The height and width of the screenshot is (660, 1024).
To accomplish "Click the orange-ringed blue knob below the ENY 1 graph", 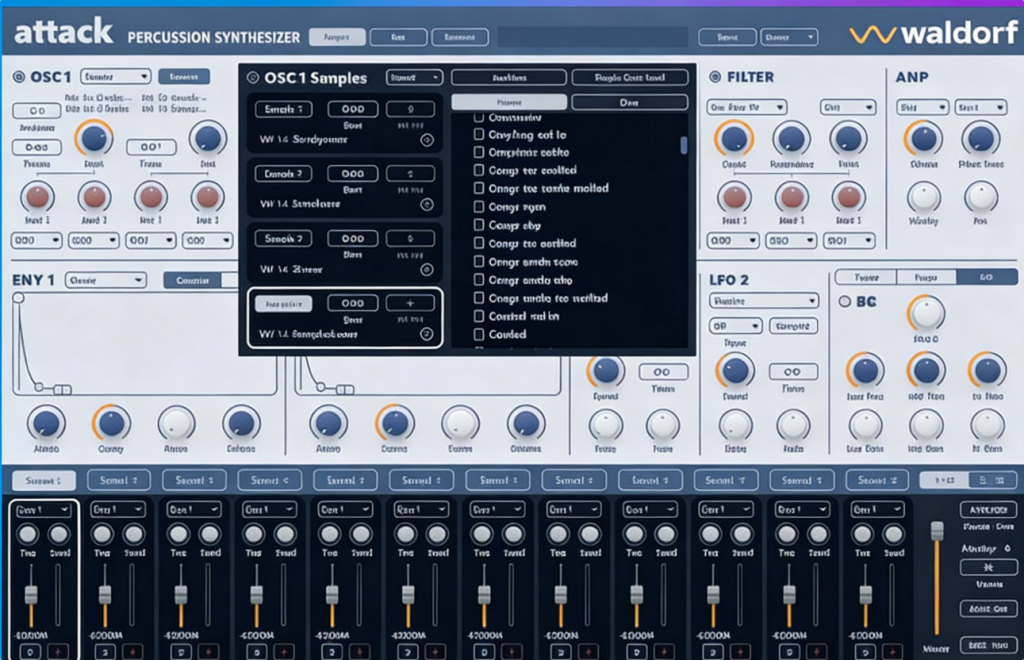I will coord(111,424).
